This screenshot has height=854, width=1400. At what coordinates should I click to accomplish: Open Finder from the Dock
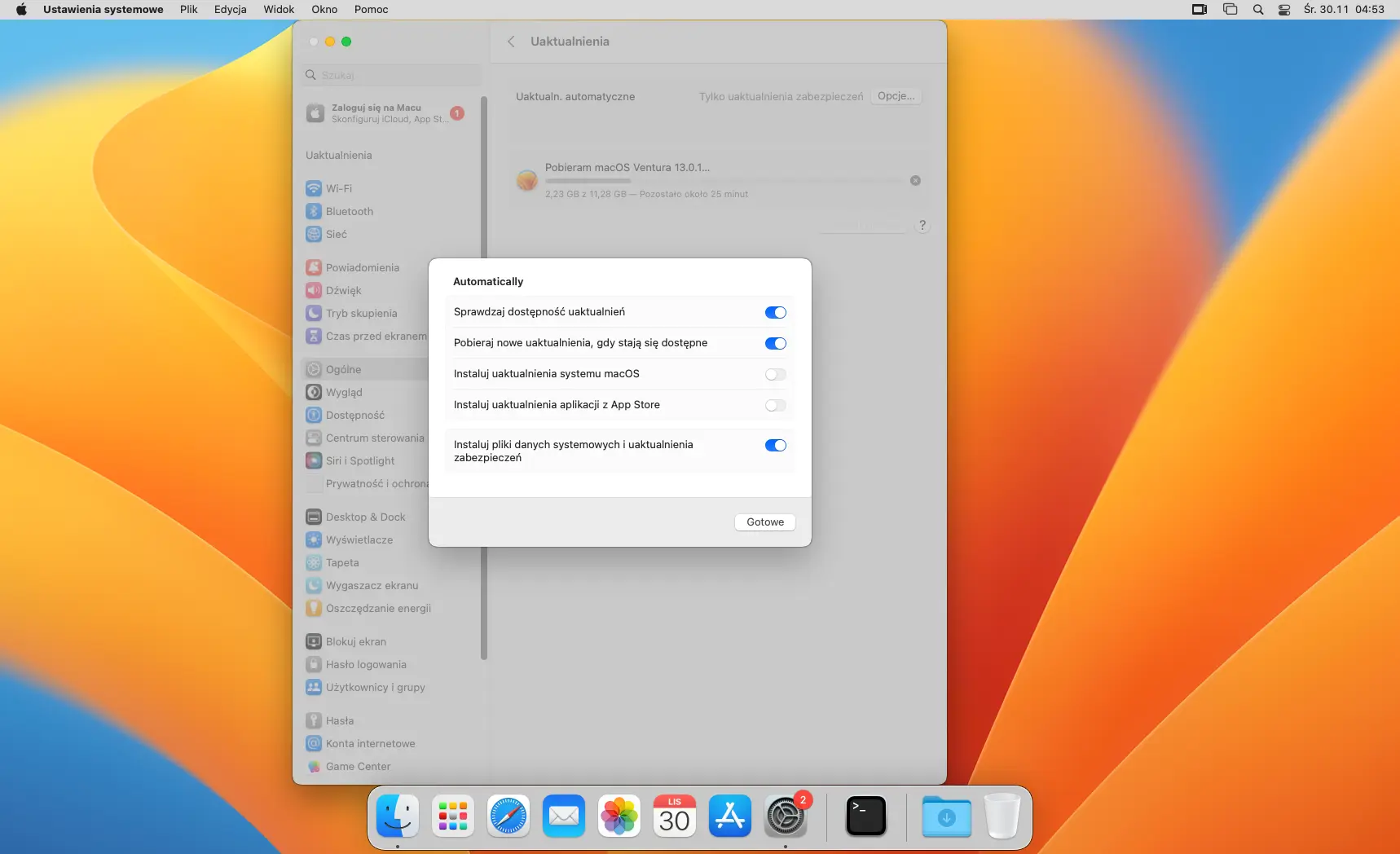[x=398, y=816]
